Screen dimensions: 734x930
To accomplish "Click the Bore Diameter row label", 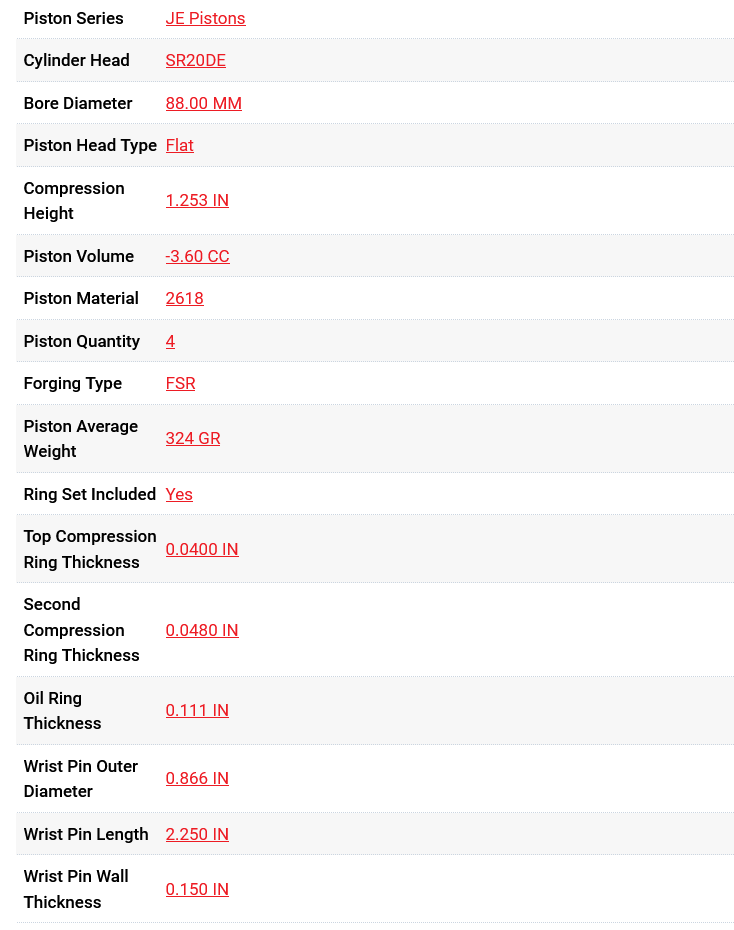I will point(78,103).
